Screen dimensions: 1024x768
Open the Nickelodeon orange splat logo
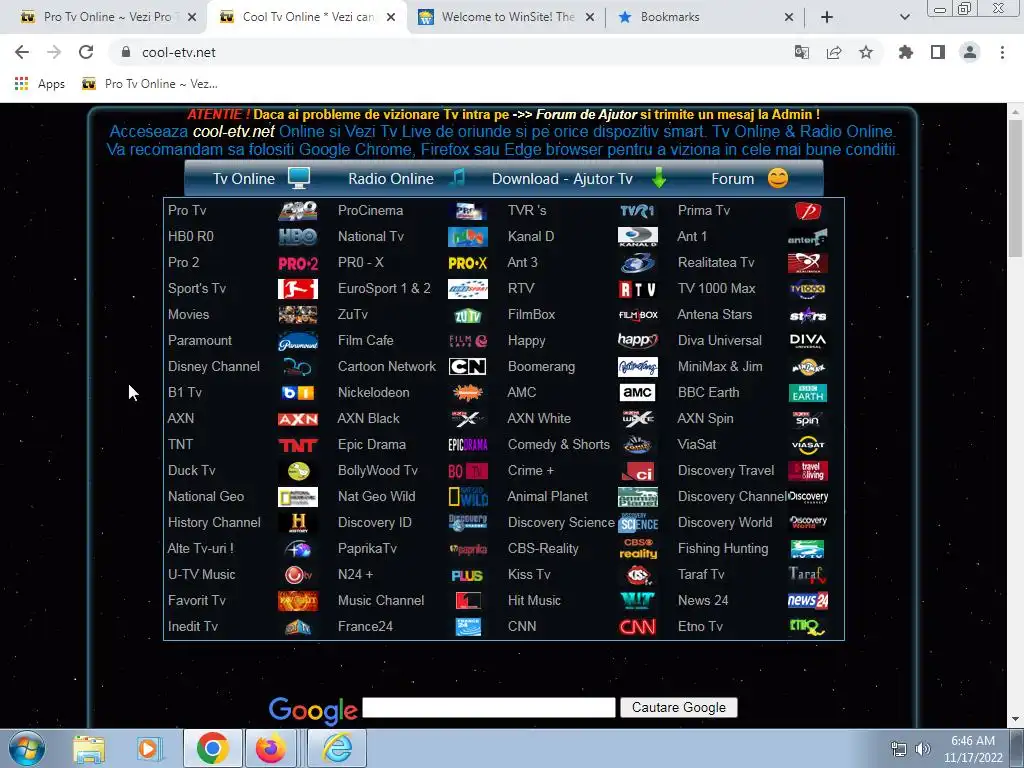468,392
